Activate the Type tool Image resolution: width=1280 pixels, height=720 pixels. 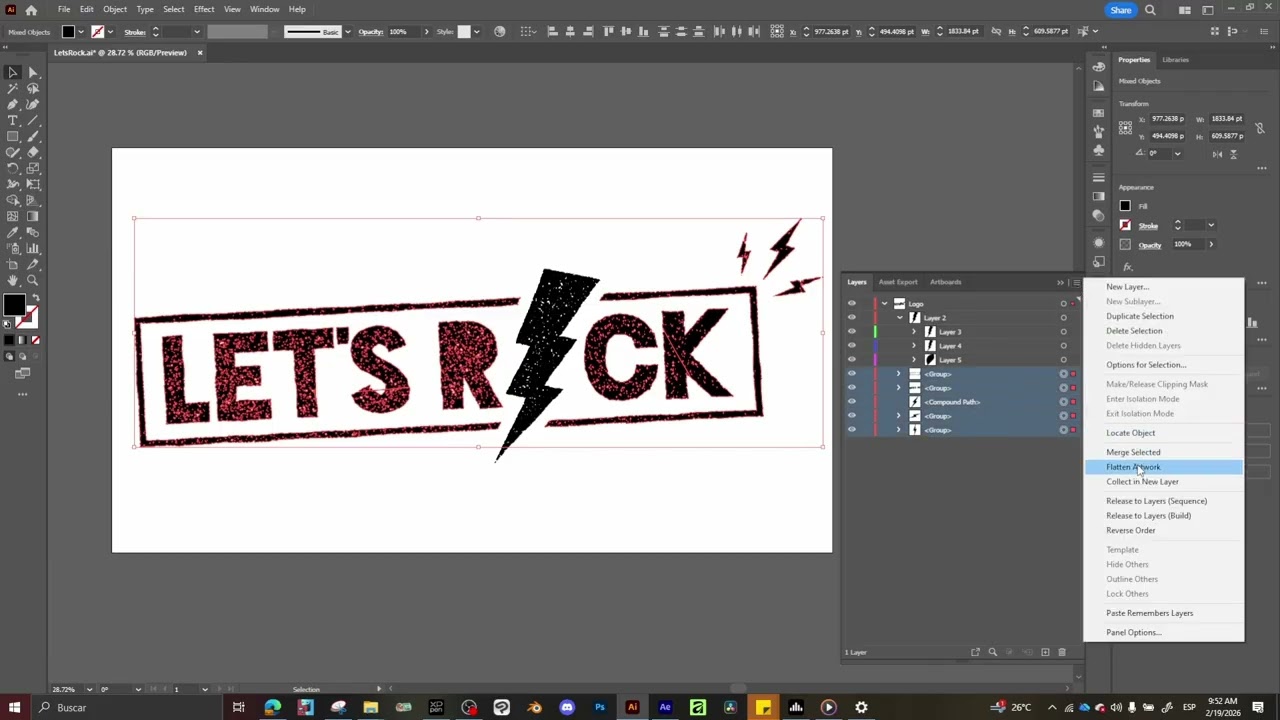pos(13,120)
